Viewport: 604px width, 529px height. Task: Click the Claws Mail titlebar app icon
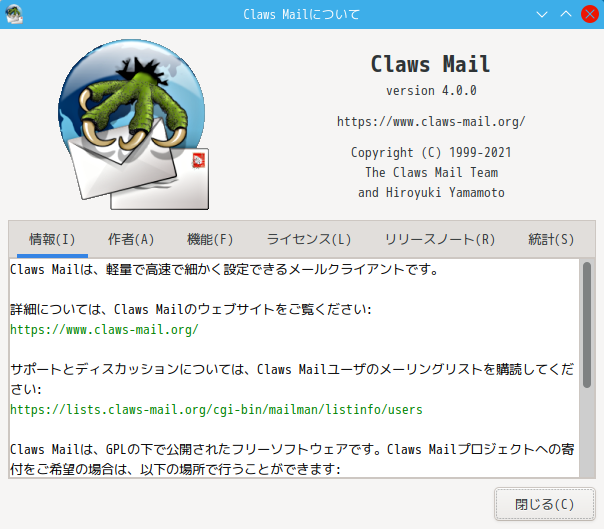[x=14, y=14]
